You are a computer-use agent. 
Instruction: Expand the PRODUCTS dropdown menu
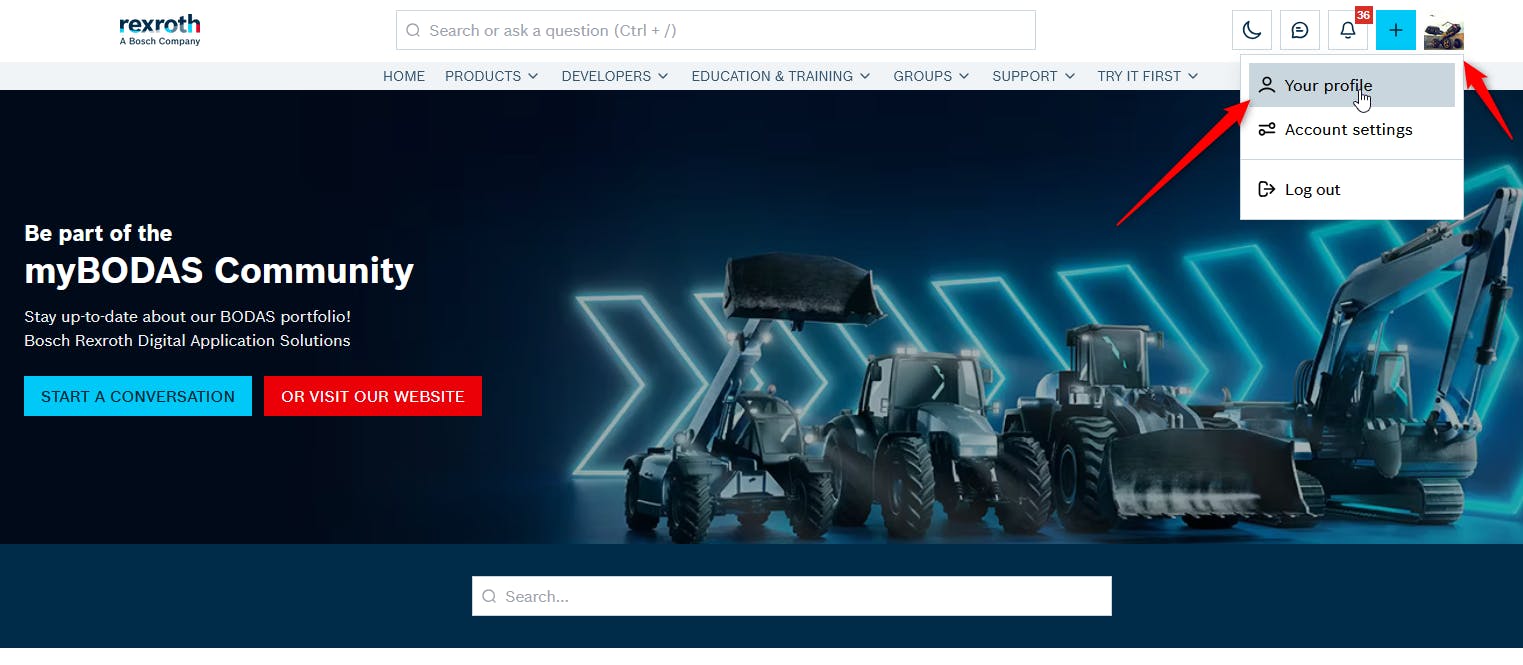492,76
